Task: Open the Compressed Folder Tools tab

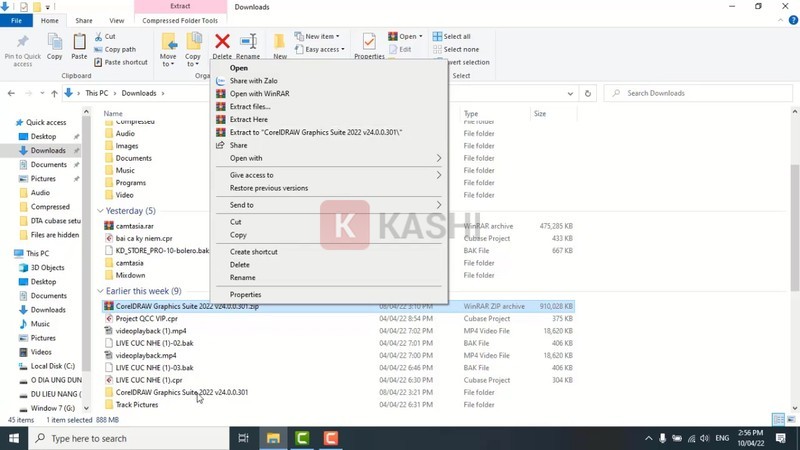Action: point(180,20)
